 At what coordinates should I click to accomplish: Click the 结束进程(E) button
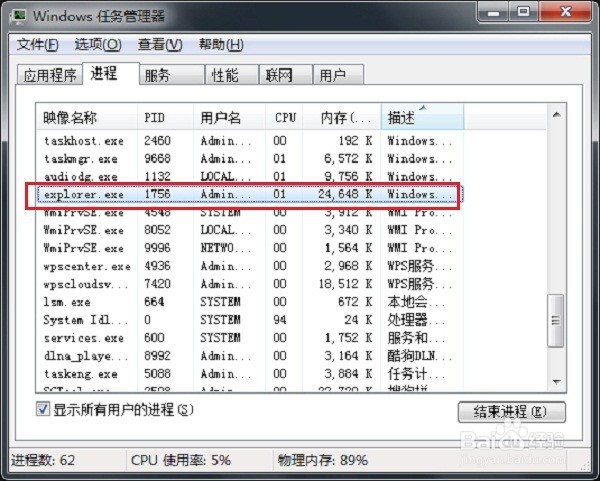coord(511,412)
